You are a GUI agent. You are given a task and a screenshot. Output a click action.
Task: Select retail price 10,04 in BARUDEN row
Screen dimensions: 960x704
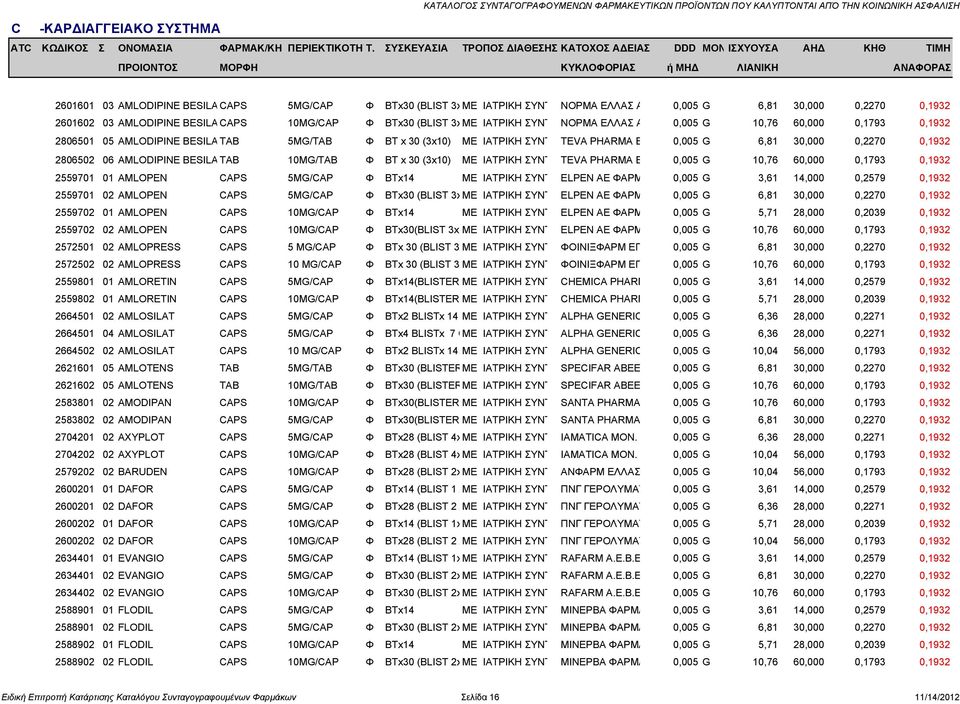765,472
